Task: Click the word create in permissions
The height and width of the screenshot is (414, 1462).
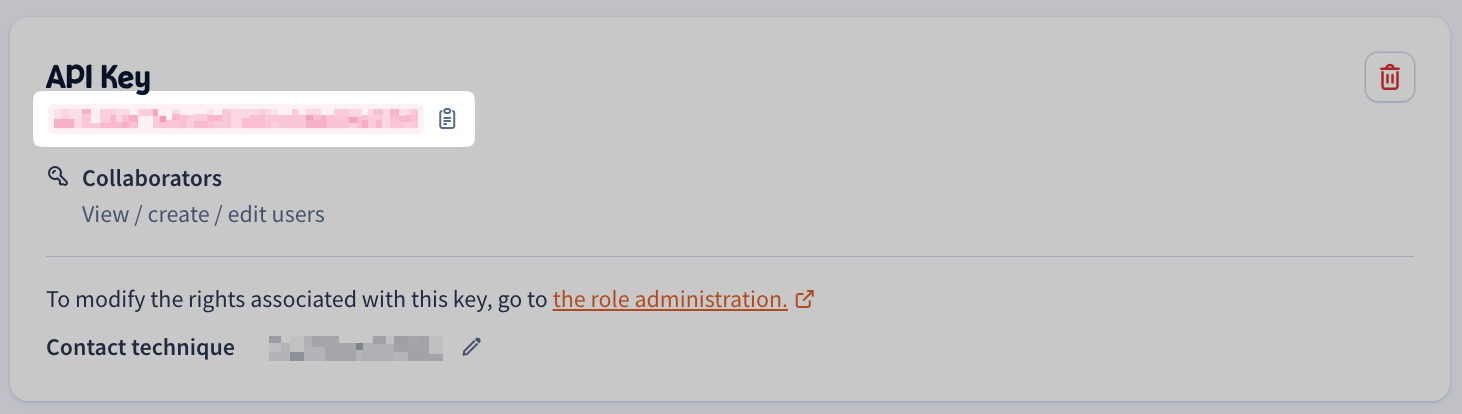Action: click(179, 214)
